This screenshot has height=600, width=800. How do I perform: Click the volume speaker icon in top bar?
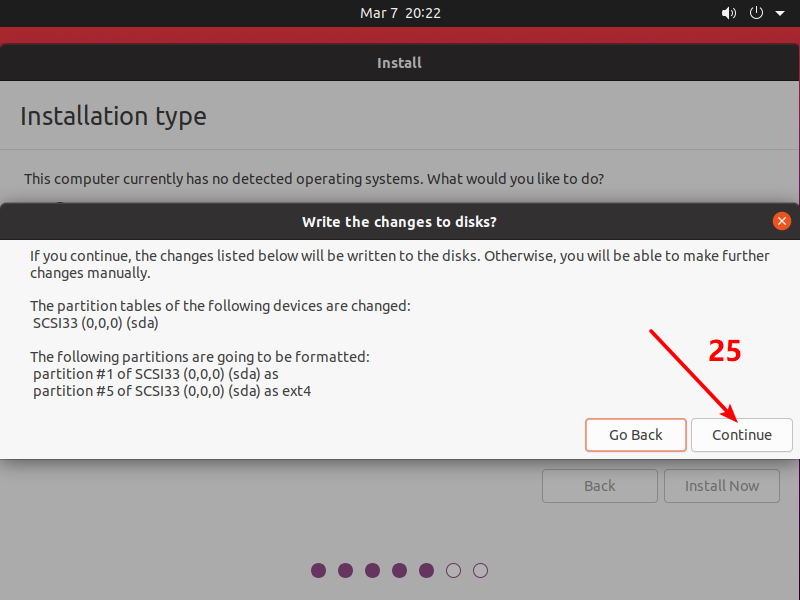click(x=727, y=14)
